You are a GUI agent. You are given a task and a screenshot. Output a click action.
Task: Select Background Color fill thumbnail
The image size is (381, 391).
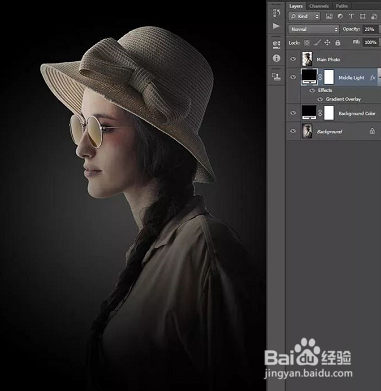click(309, 113)
